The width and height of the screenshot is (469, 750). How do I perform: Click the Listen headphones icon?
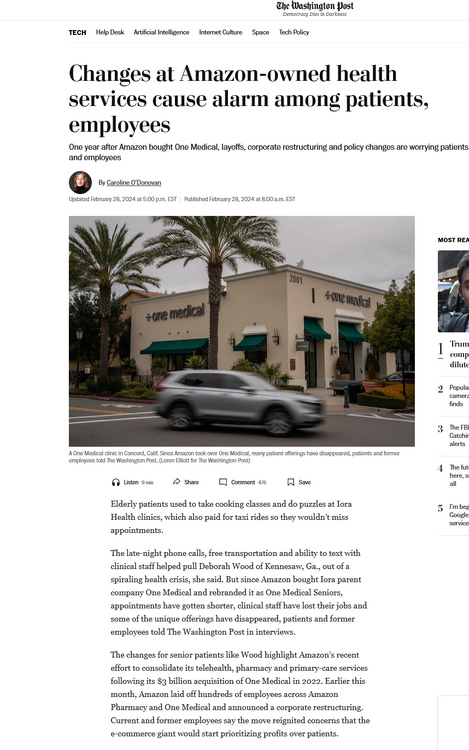(116, 482)
